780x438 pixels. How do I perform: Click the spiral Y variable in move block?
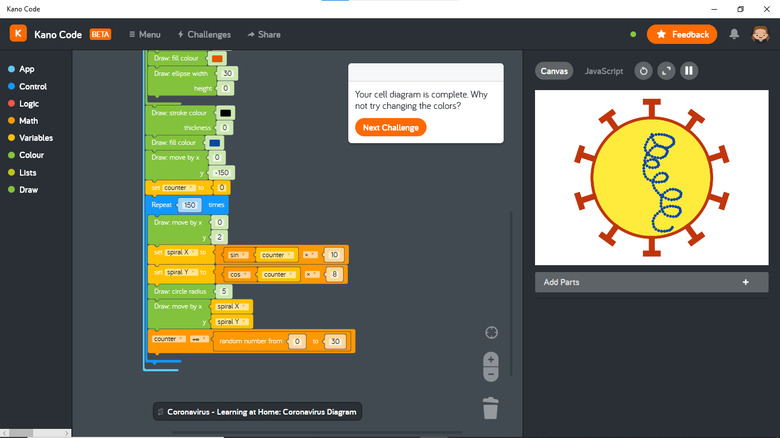pyautogui.click(x=232, y=322)
